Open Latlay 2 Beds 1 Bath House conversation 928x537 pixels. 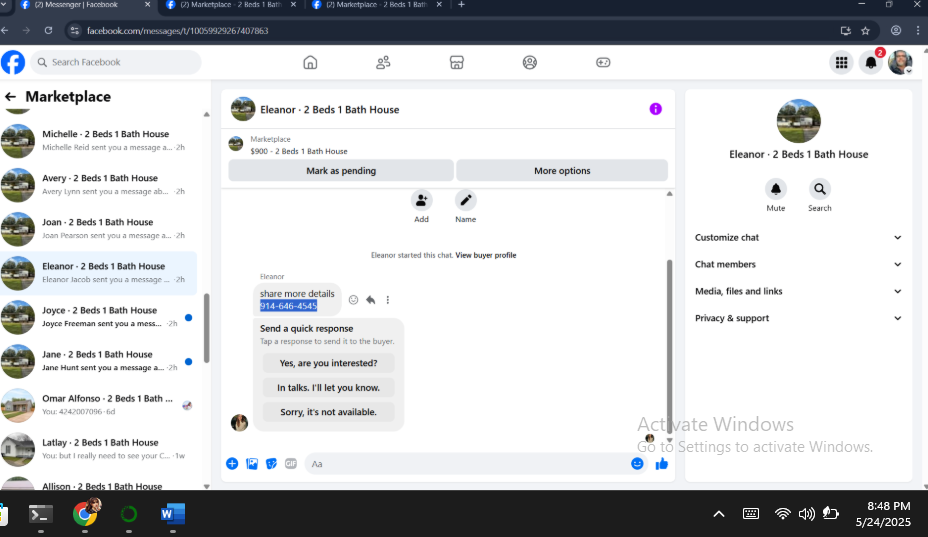tap(99, 449)
